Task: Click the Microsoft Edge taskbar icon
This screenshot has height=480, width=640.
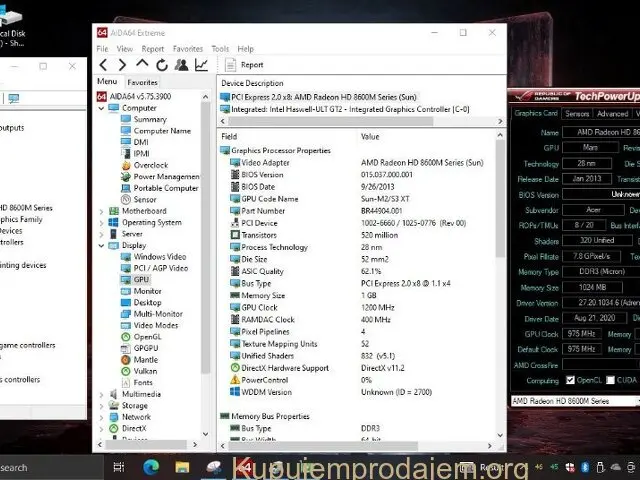Action: (x=152, y=467)
